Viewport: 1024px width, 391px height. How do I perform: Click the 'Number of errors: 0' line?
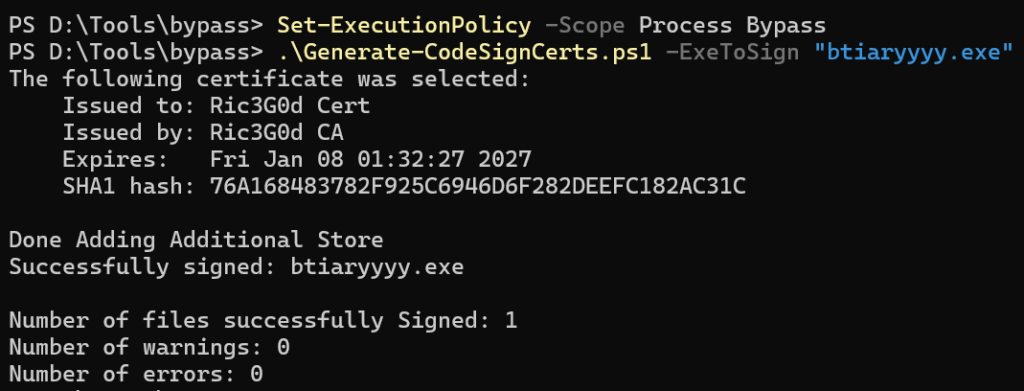136,374
